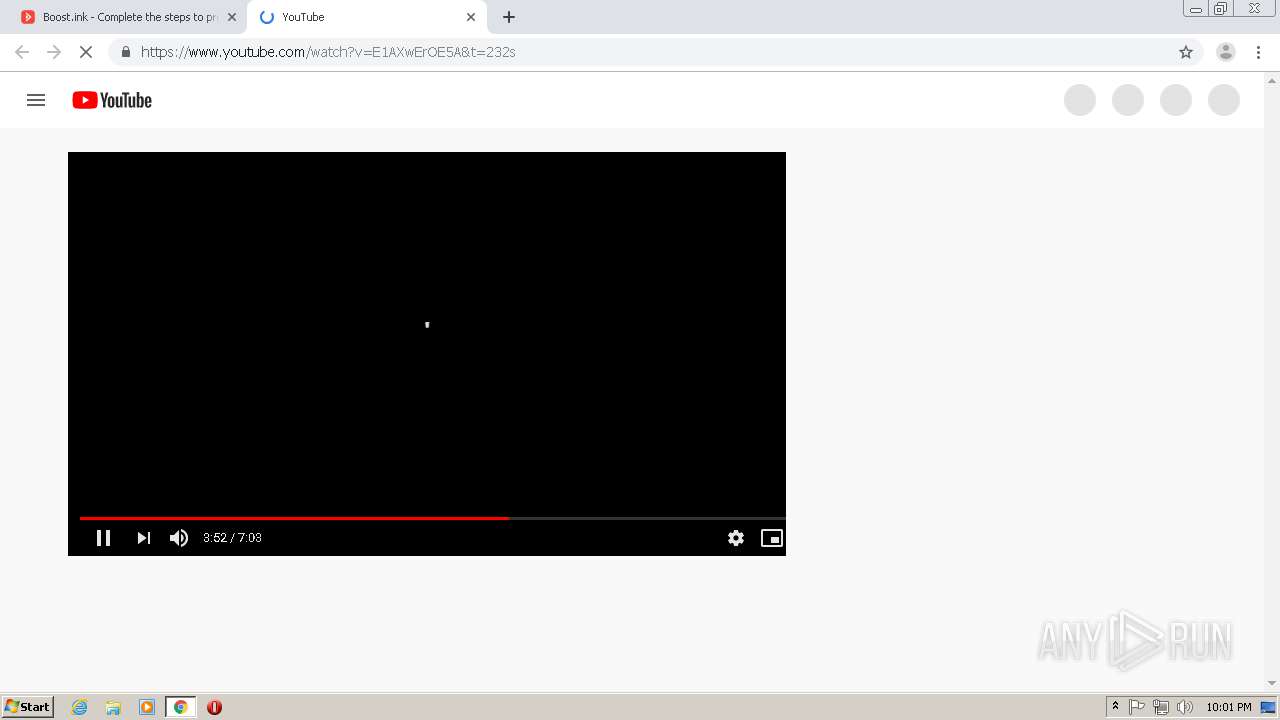Switch to the Boost.ink tab

(x=128, y=17)
